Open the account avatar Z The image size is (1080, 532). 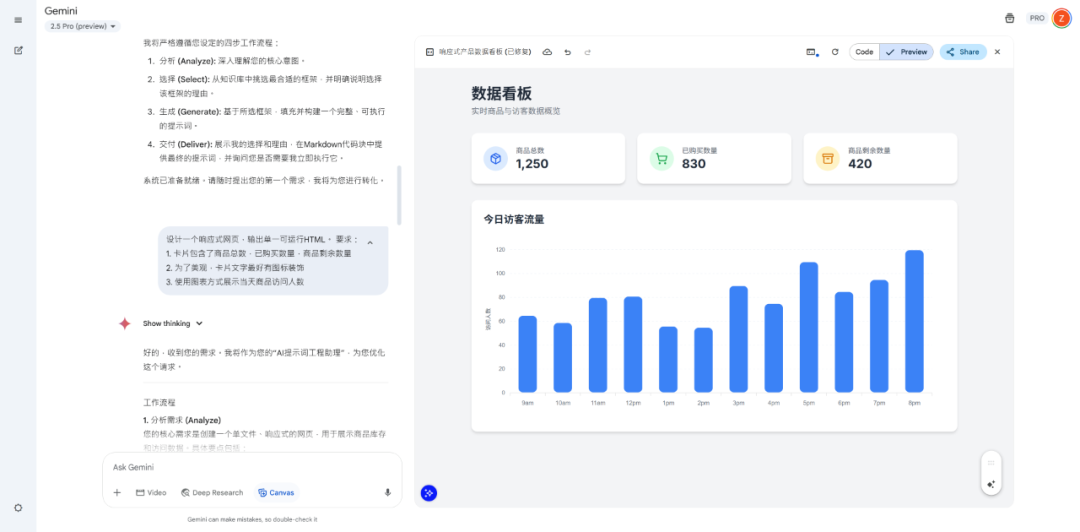pos(1061,19)
